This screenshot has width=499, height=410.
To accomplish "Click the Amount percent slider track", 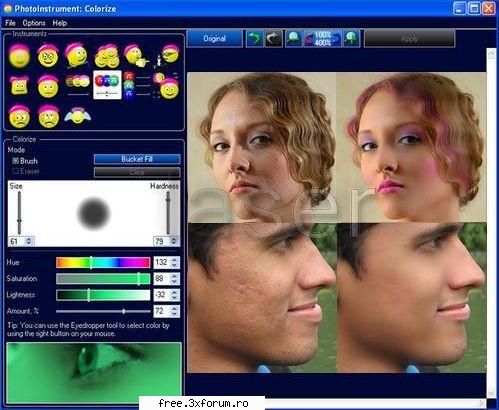I will pyautogui.click(x=103, y=311).
